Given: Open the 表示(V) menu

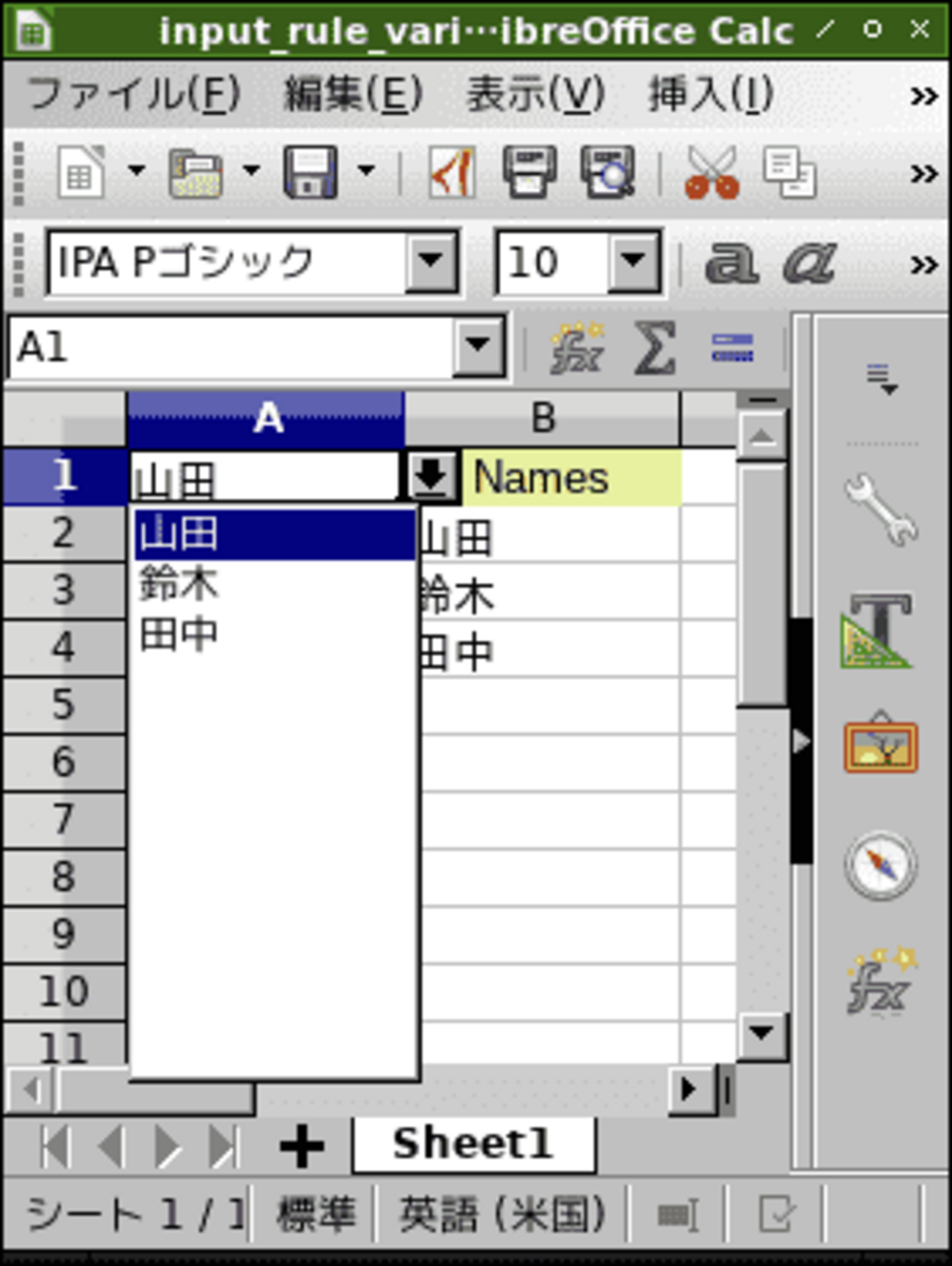Looking at the screenshot, I should pyautogui.click(x=535, y=95).
